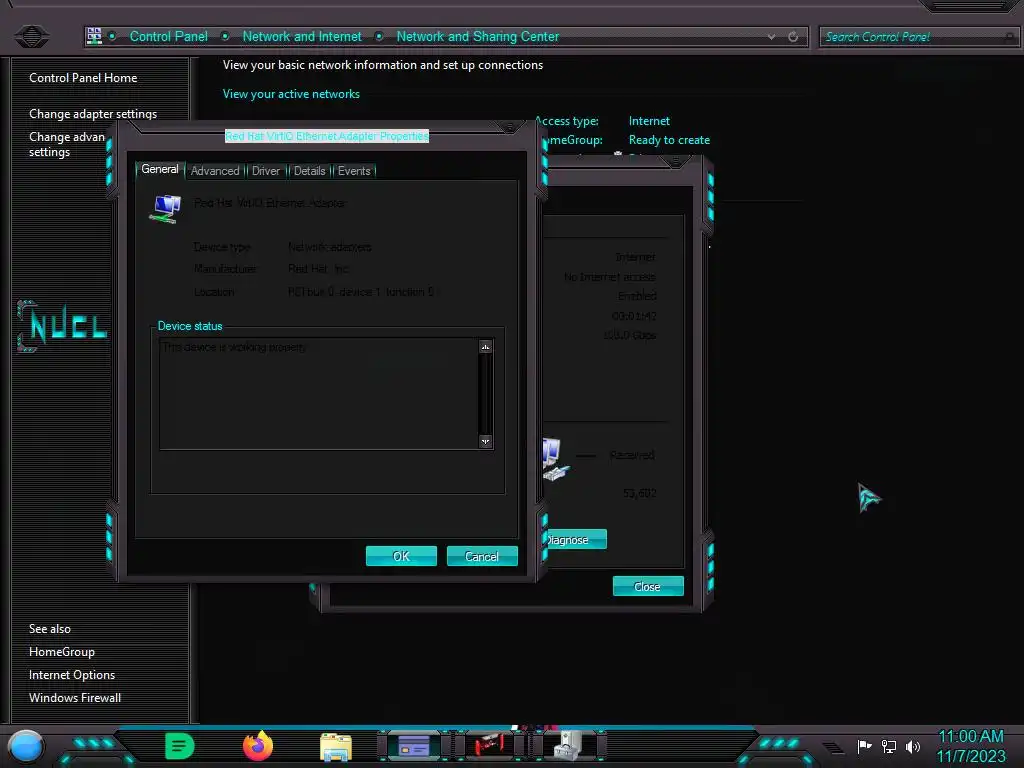This screenshot has height=768, width=1024.
Task: Click the round back navigation emblem
Action: coord(31,35)
